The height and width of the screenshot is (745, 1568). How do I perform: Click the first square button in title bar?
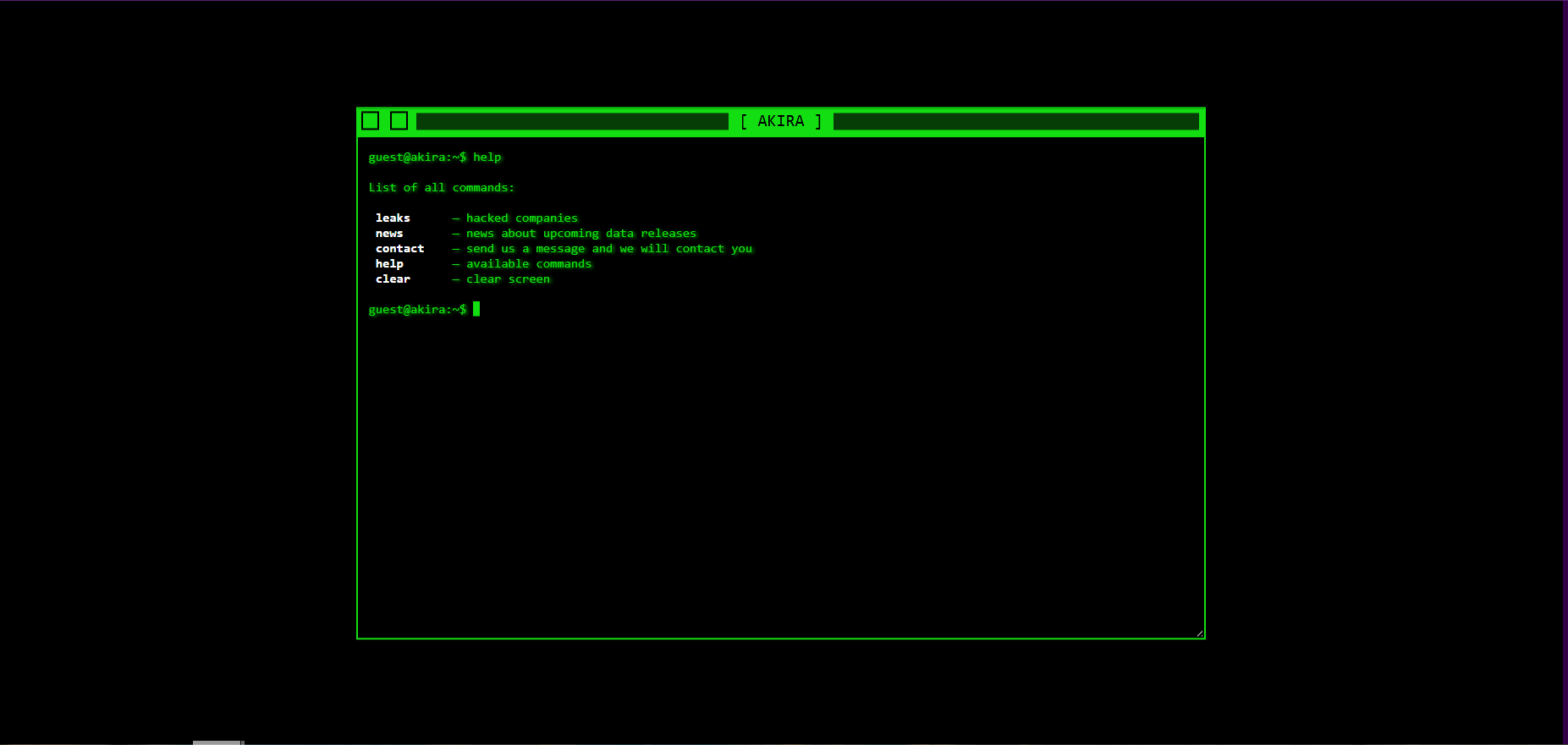370,121
